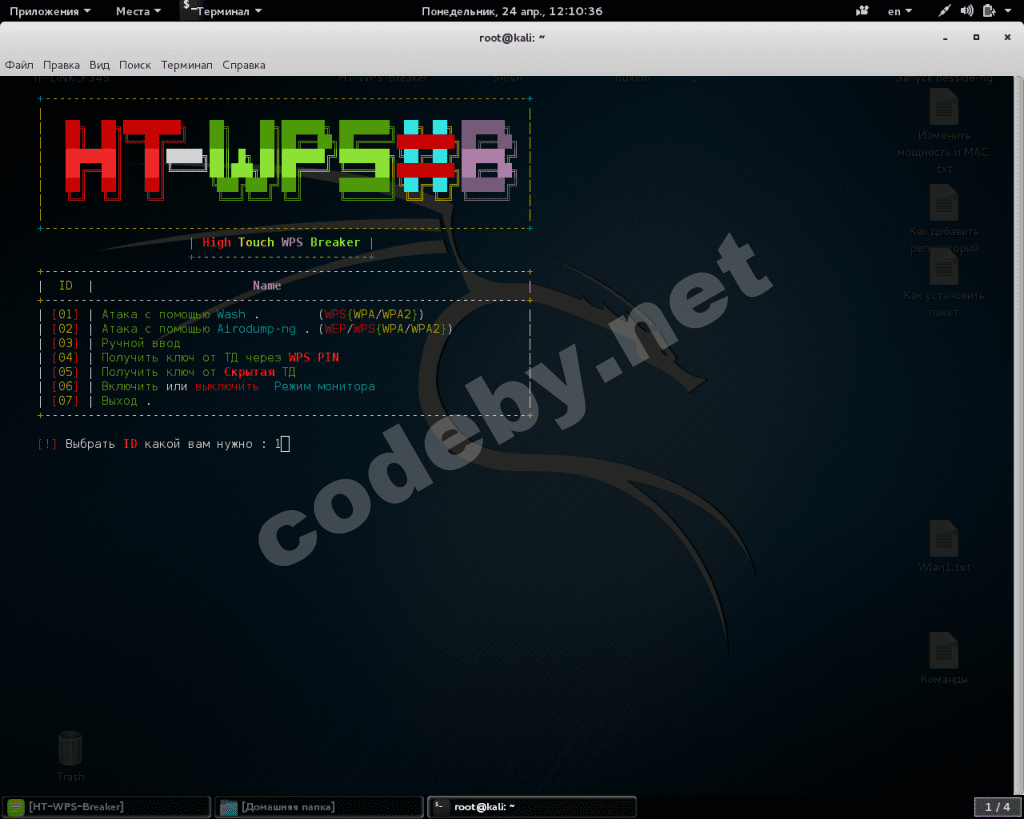Click the High Touch WPS Breaker subtitle text
1024x819 pixels.
(281, 242)
